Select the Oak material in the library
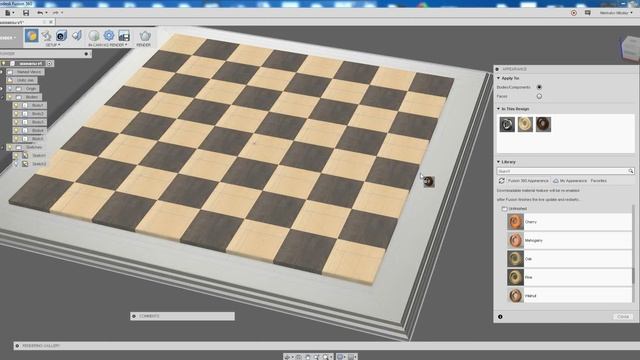Image resolution: width=640 pixels, height=360 pixels. (569, 259)
